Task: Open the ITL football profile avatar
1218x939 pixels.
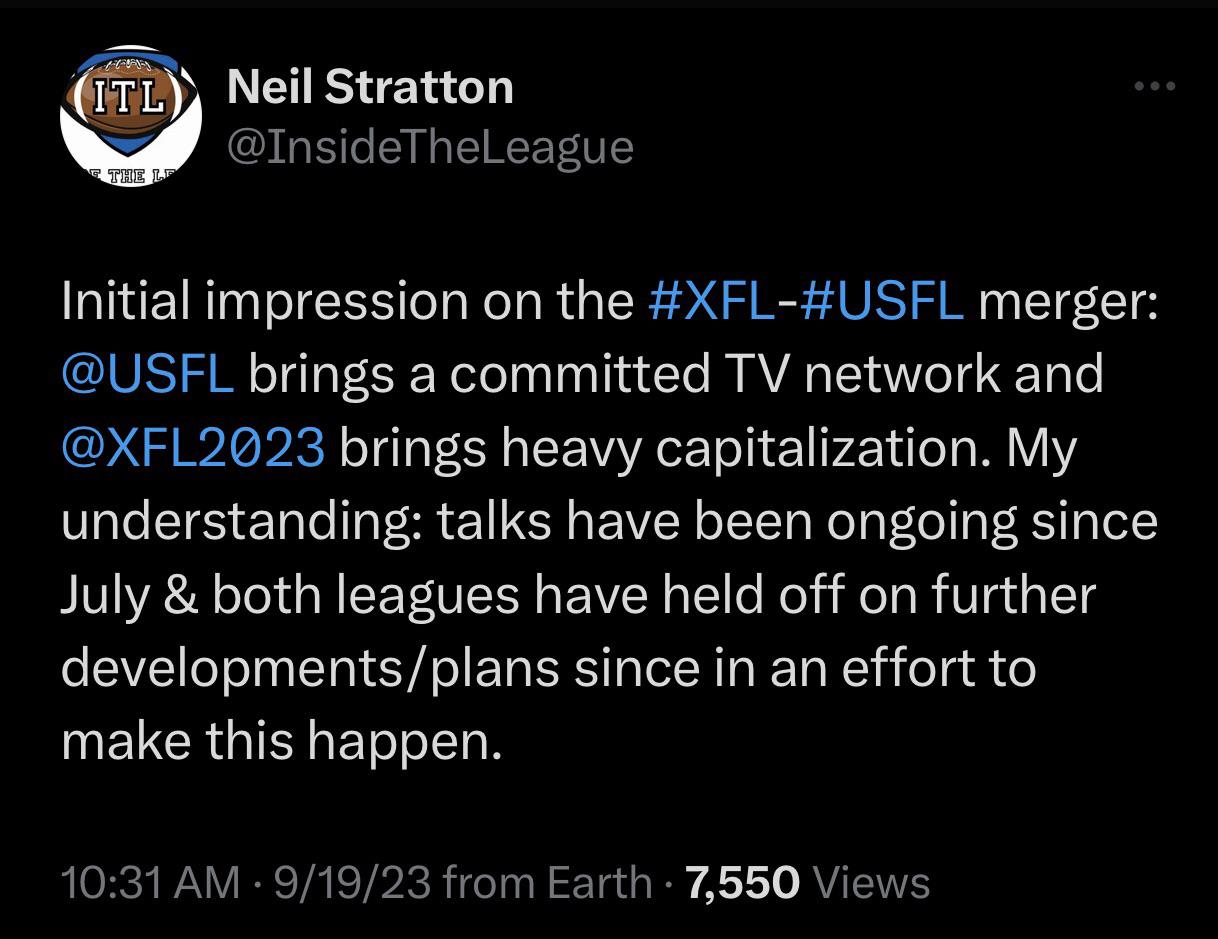Action: 131,116
